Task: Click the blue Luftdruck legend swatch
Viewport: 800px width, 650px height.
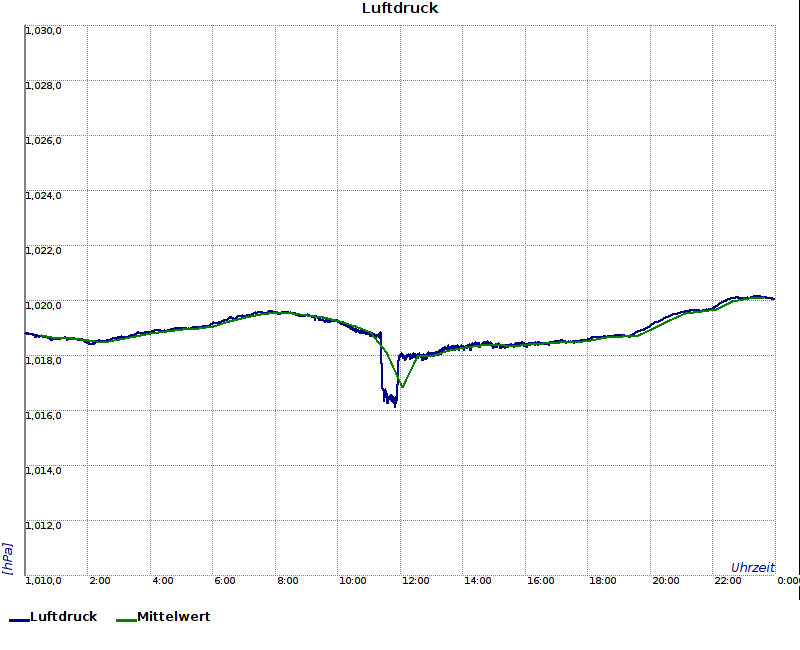Action: 19,620
